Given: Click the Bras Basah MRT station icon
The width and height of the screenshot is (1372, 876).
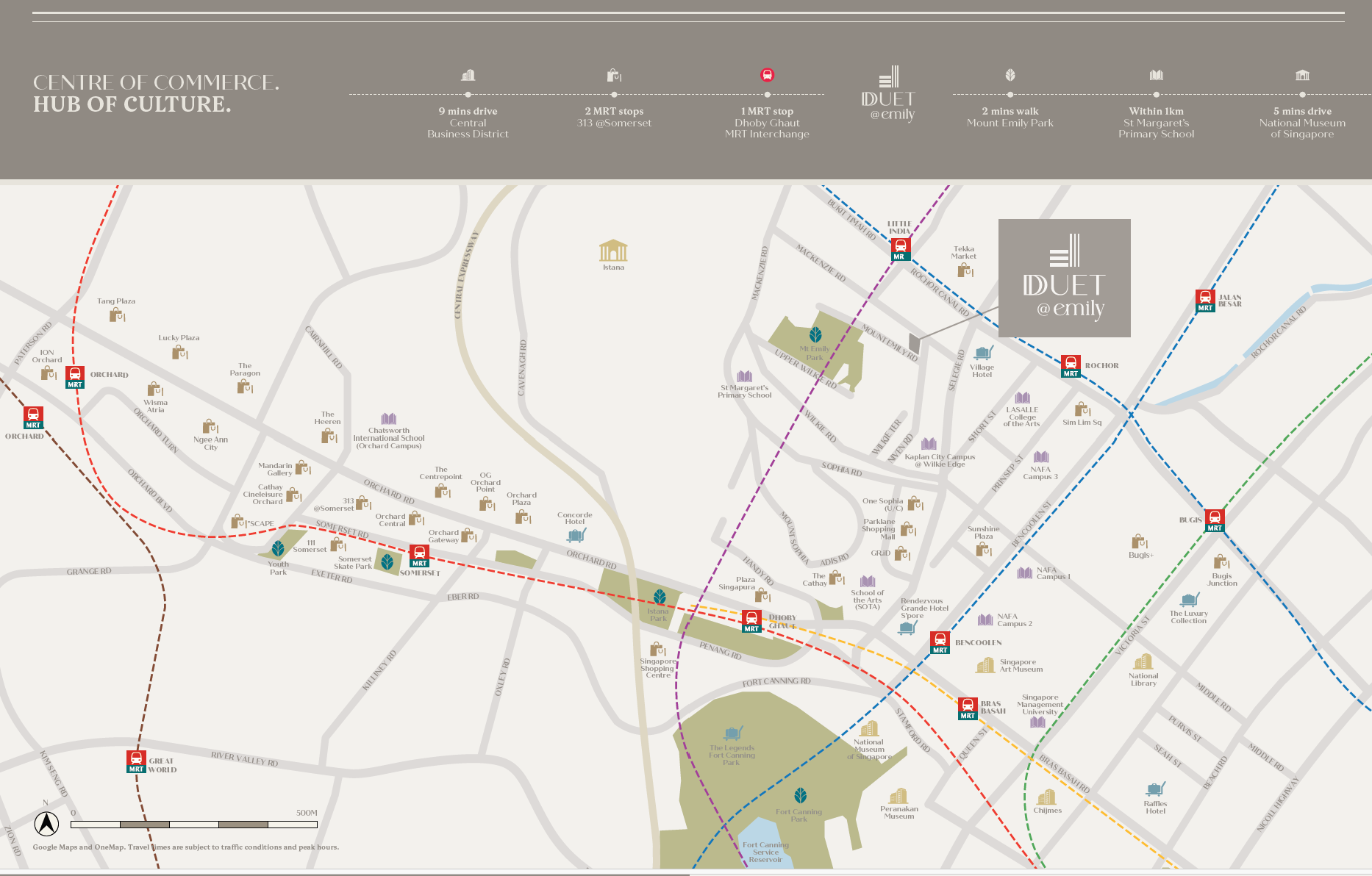Looking at the screenshot, I should 968,708.
